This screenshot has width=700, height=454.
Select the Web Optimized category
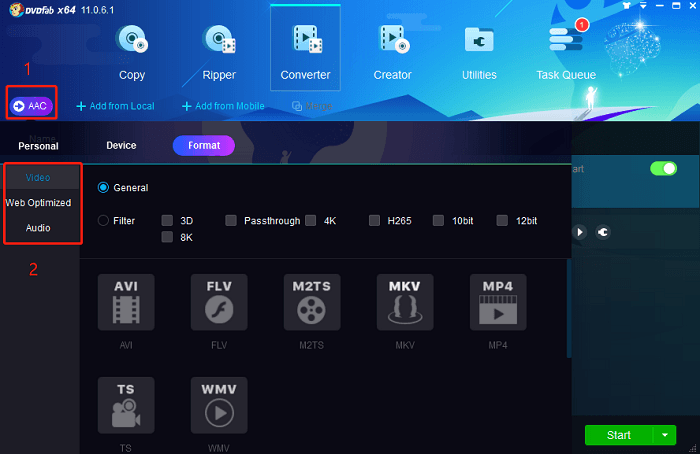[38, 203]
